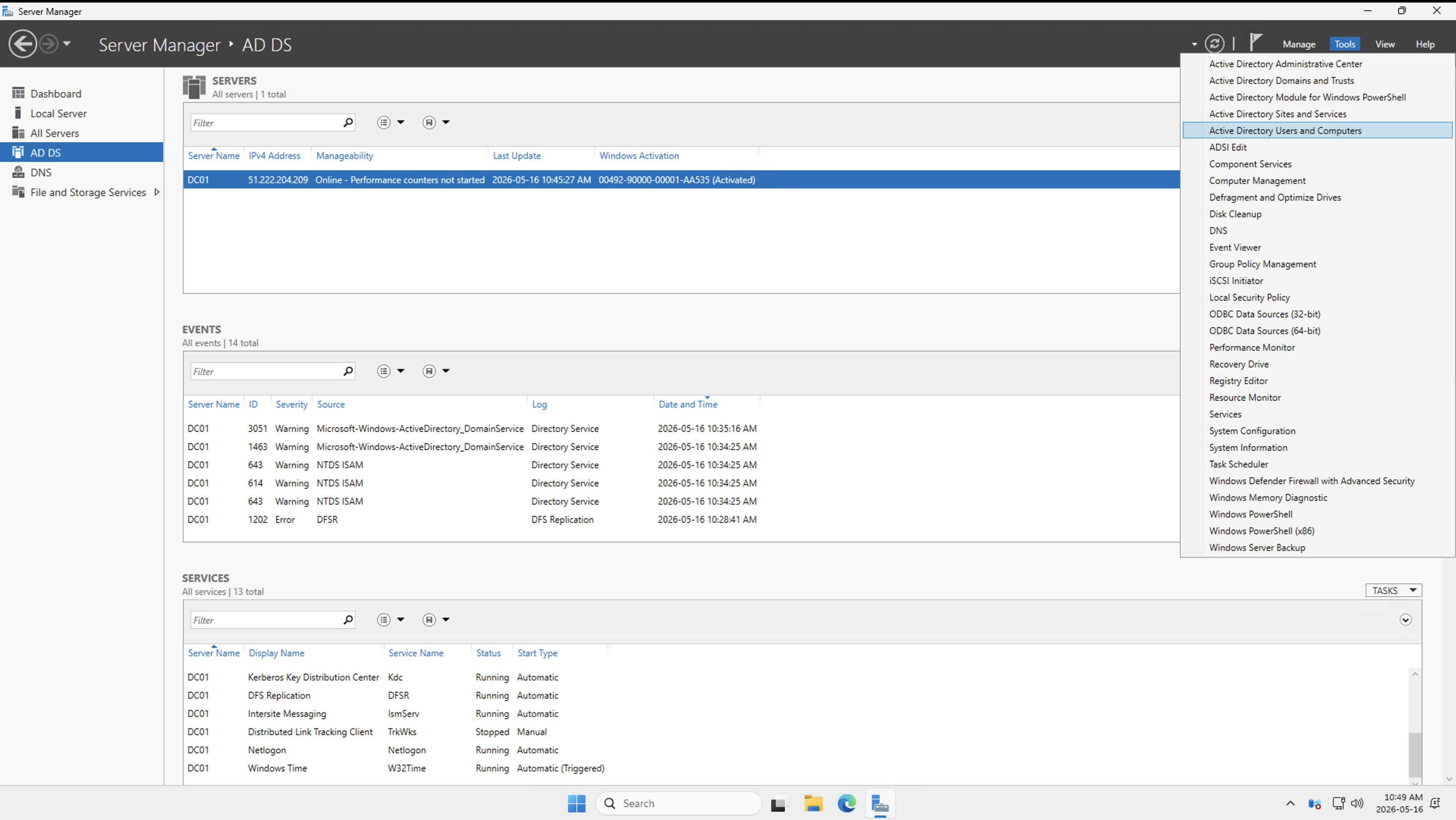Click the Events filter input field
Screen dimensions: 1456x820
[266, 372]
